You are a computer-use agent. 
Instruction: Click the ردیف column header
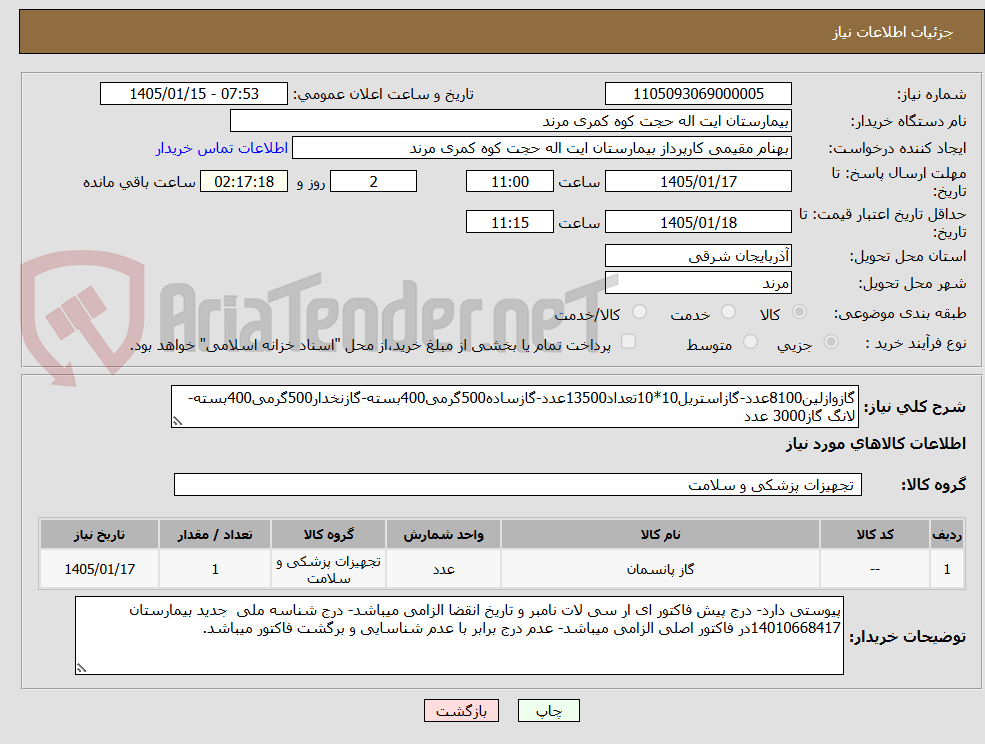click(x=947, y=534)
